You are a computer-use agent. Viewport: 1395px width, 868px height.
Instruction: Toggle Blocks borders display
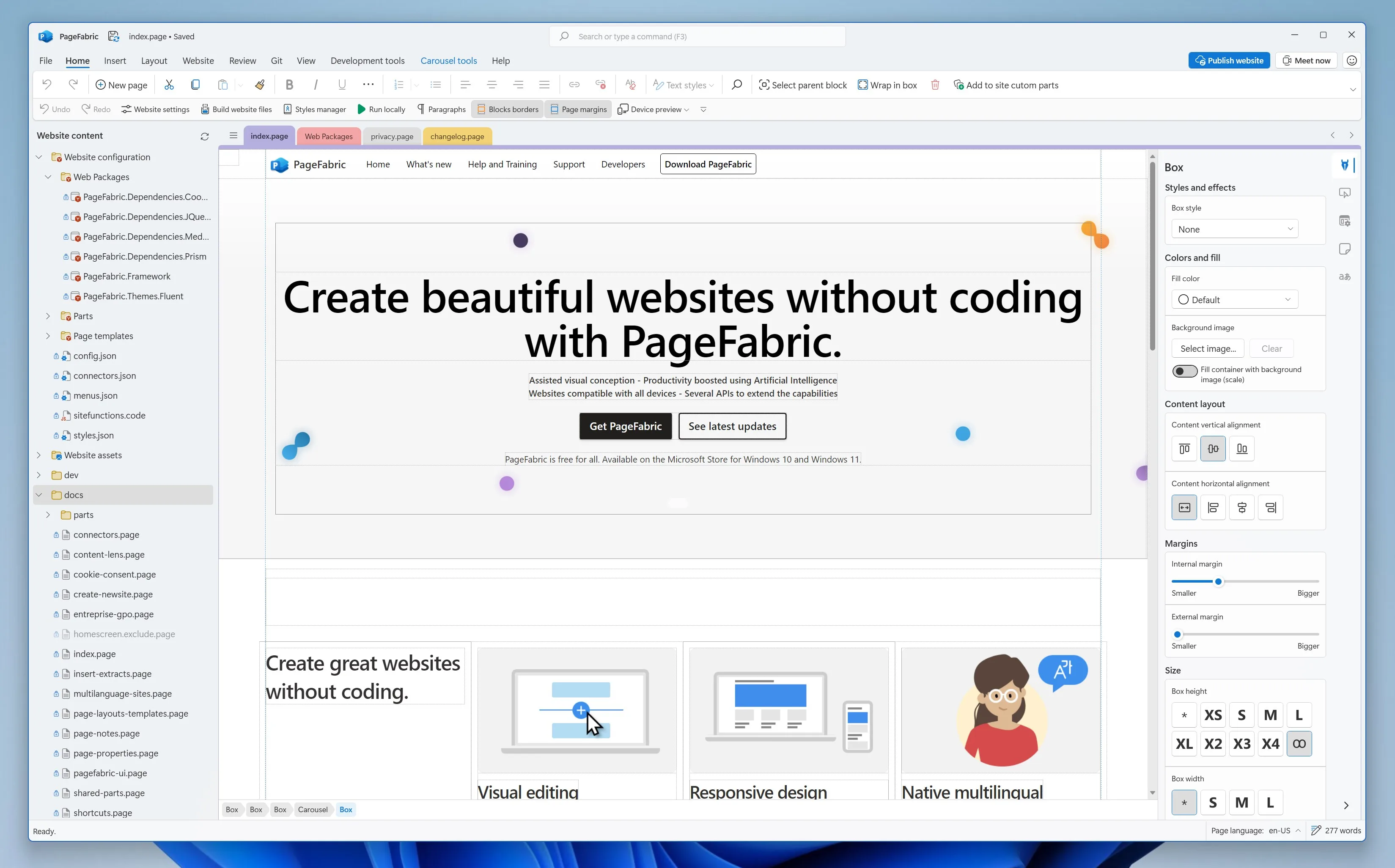(x=508, y=109)
